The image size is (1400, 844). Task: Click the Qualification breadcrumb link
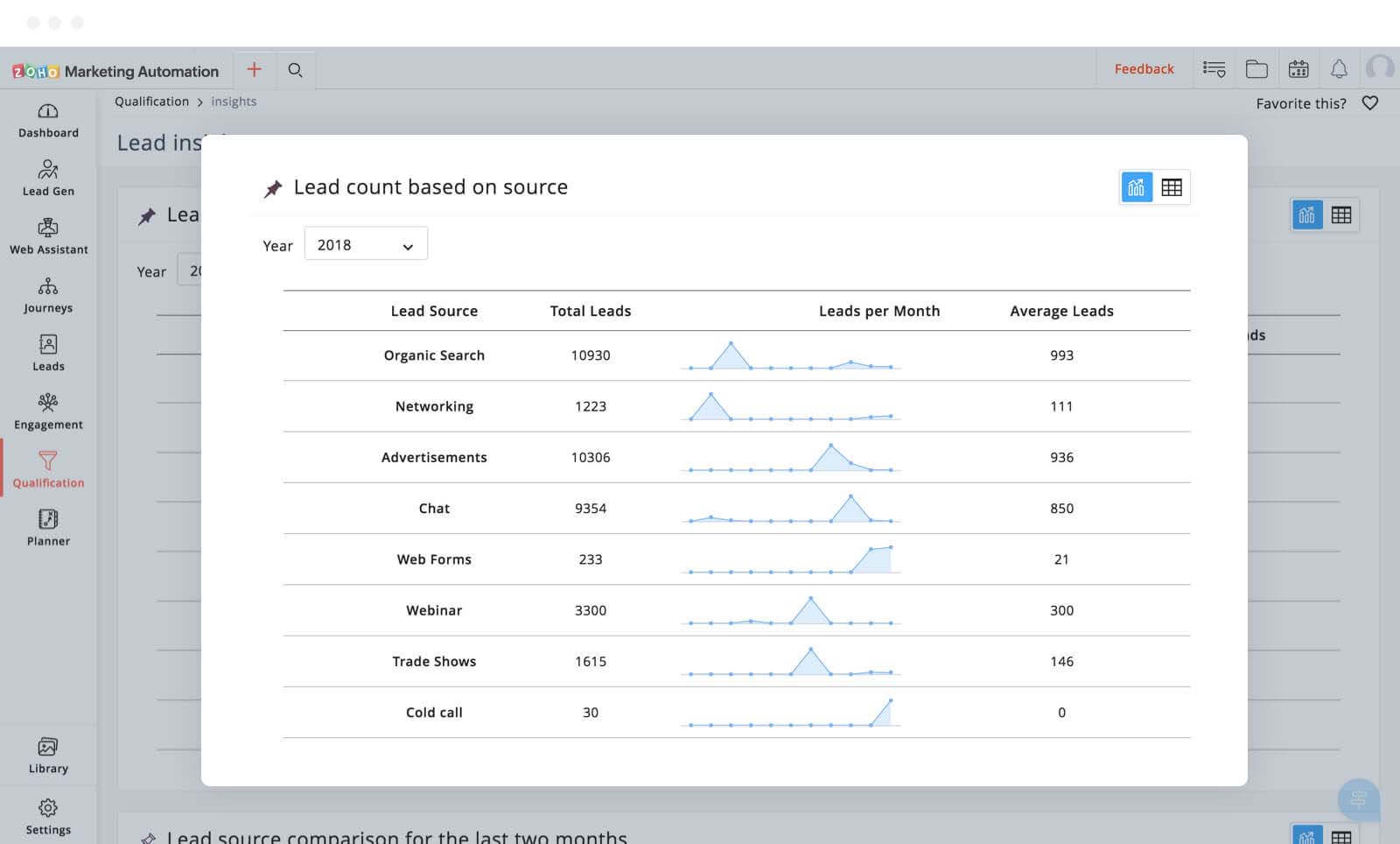(151, 102)
